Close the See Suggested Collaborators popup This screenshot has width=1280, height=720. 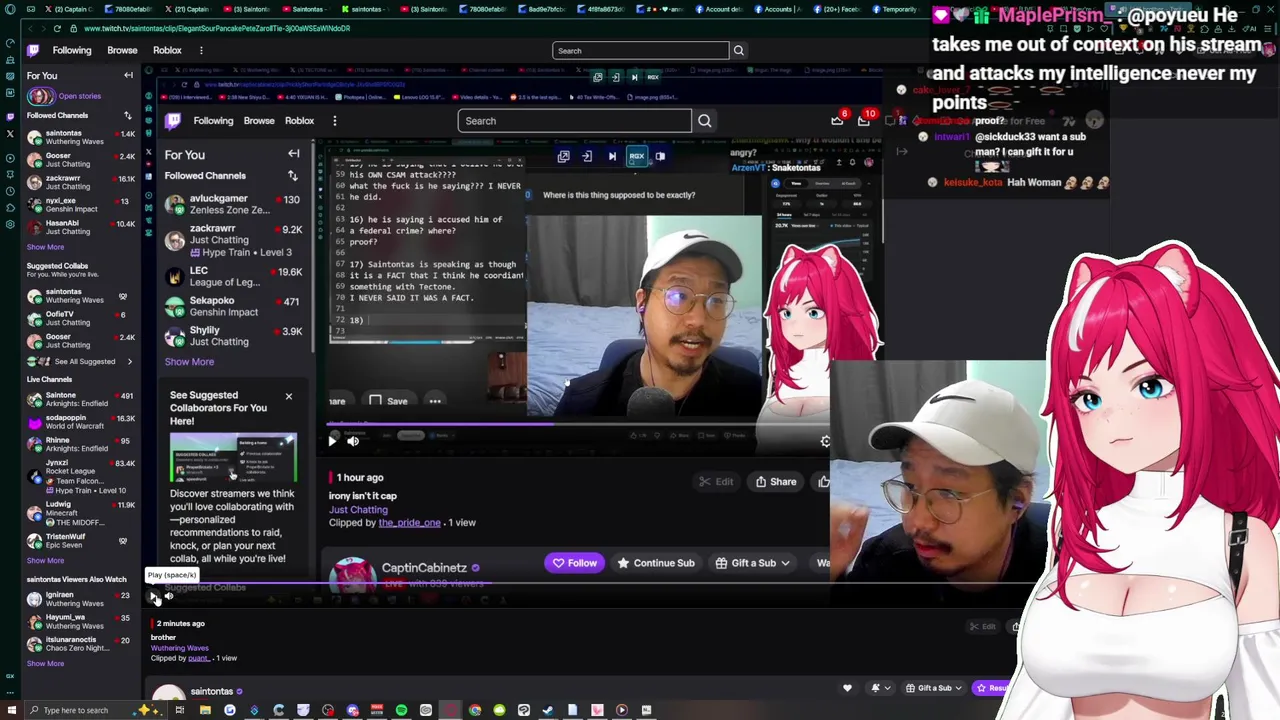tap(288, 397)
